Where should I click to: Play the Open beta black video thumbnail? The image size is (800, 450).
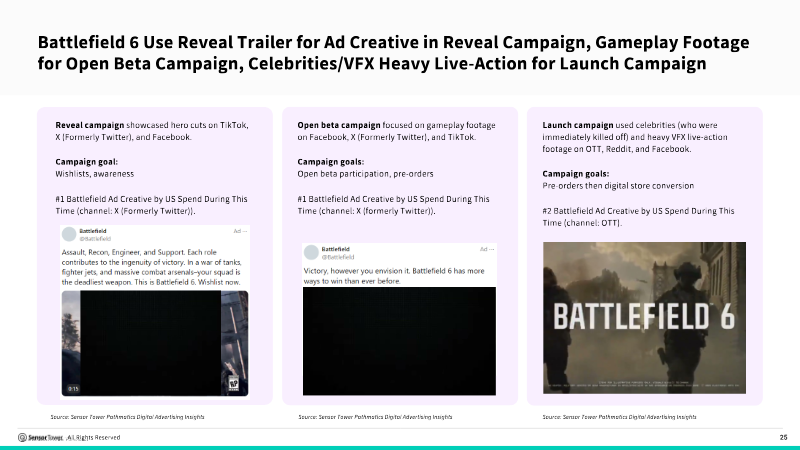(x=399, y=341)
